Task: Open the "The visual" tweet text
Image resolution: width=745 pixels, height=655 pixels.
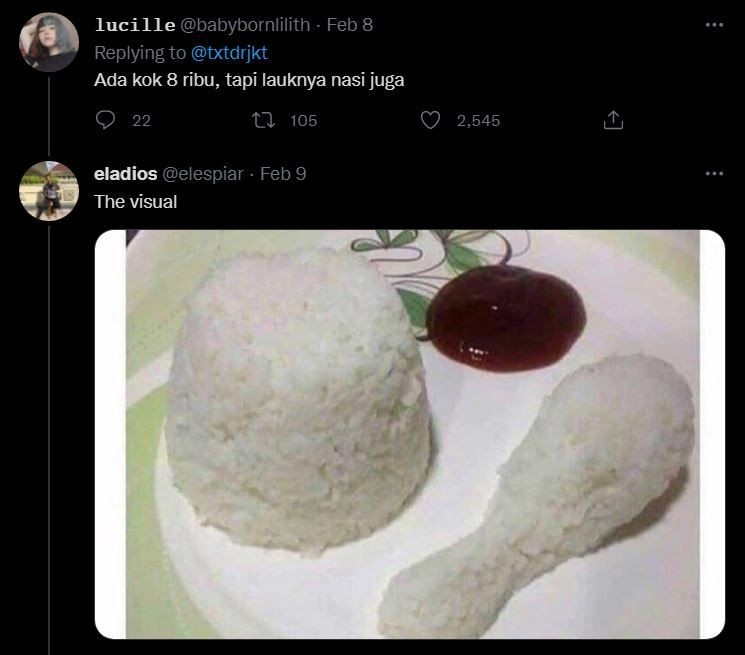Action: [135, 201]
